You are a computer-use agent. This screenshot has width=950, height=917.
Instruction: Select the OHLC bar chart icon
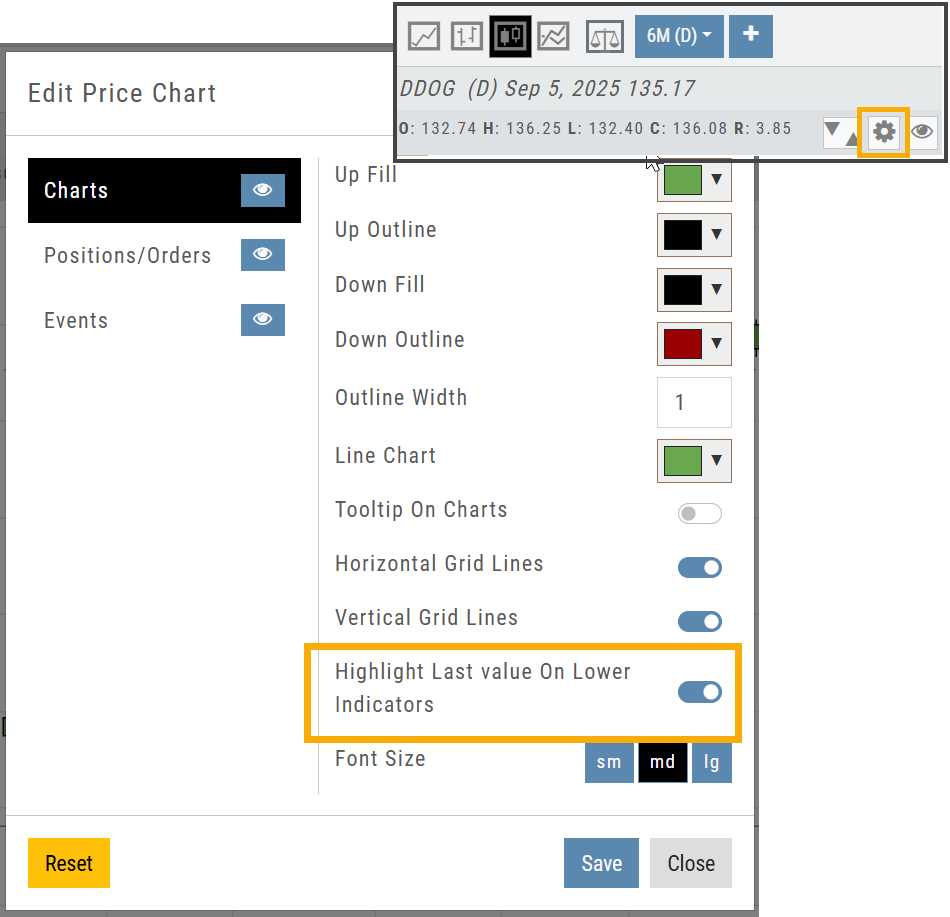tap(467, 36)
